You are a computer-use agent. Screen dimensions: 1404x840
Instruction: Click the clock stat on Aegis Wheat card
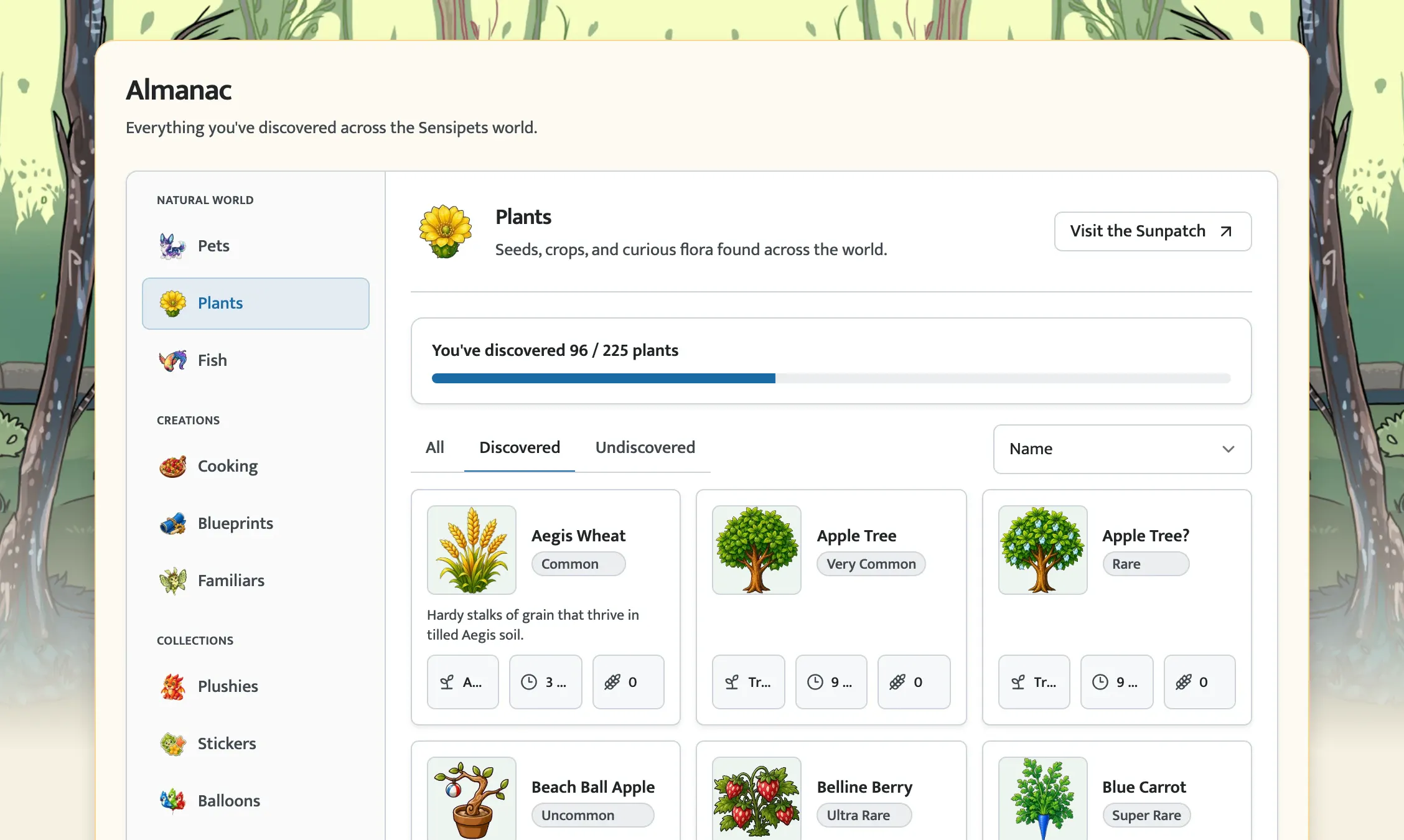pos(546,682)
